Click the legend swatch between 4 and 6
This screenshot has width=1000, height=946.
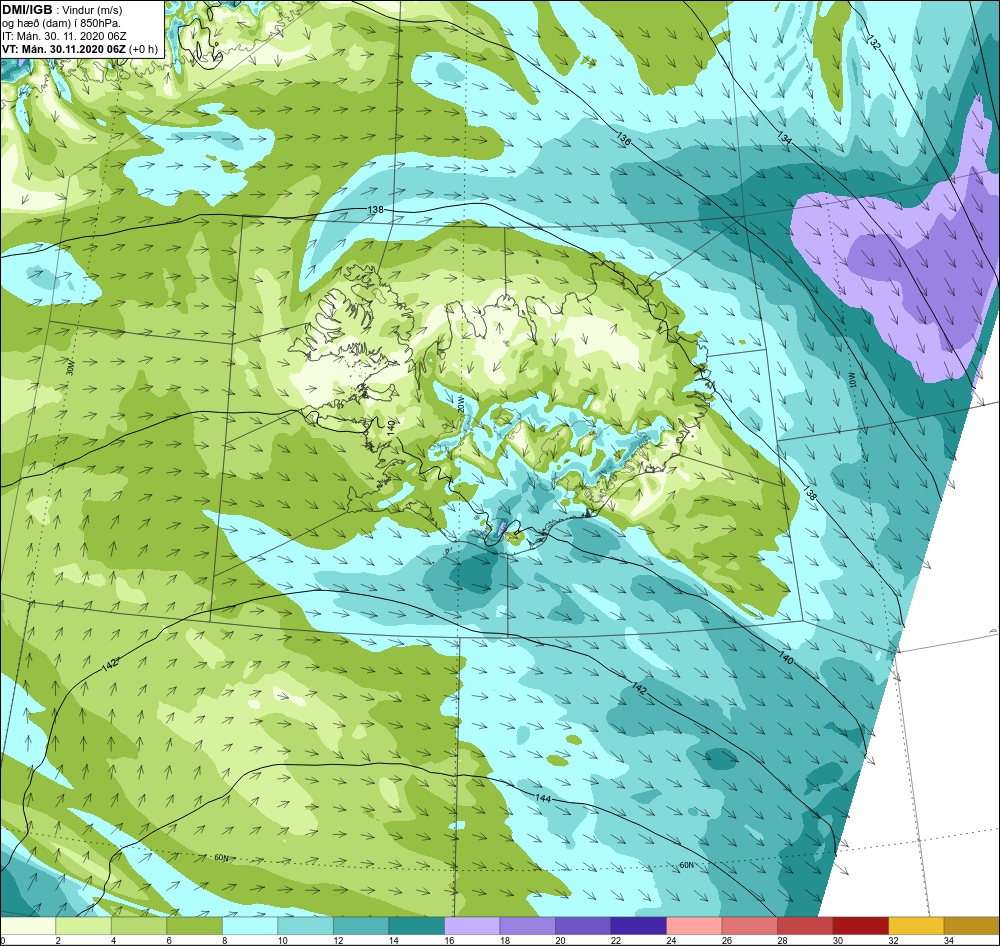click(x=139, y=926)
